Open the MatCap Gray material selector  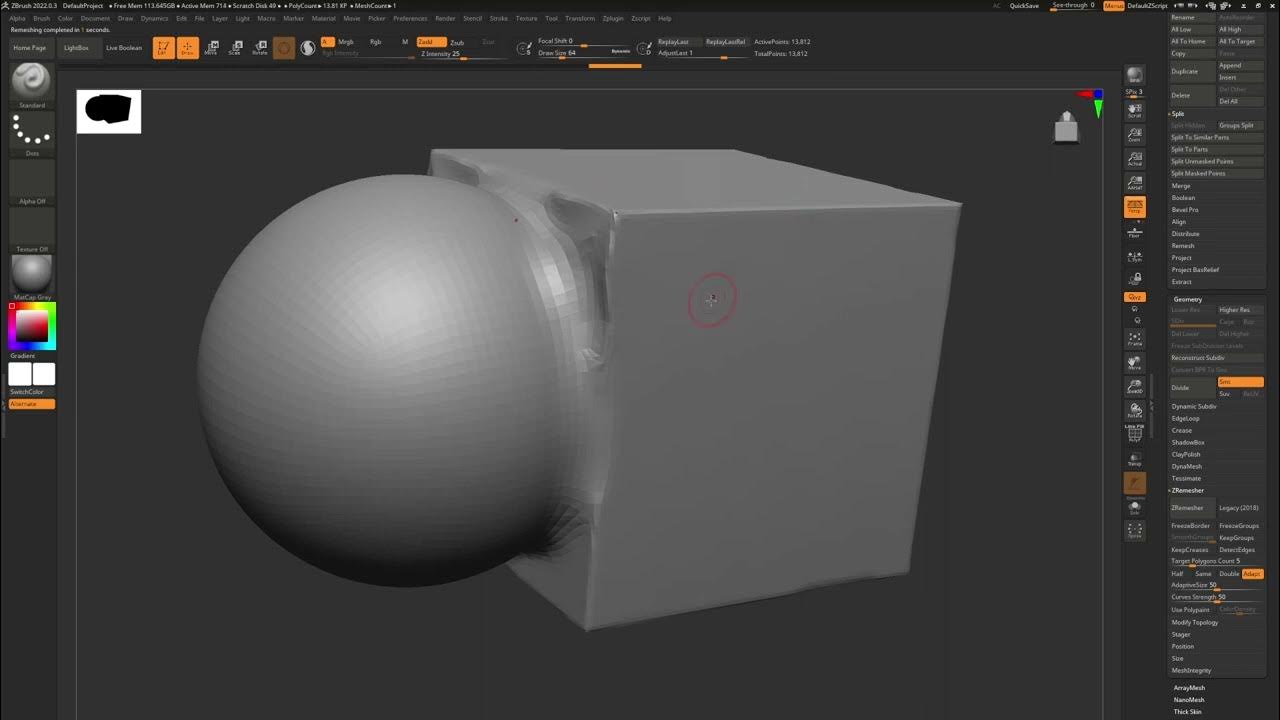coord(32,276)
